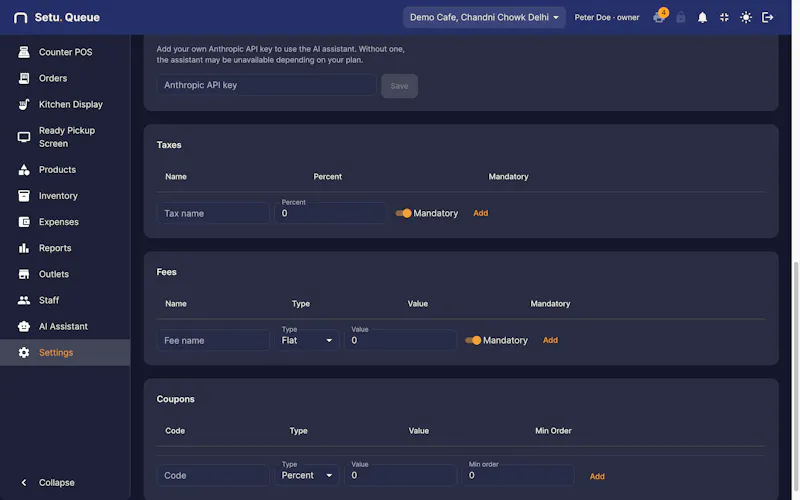Select Products in sidebar
Image resolution: width=800 pixels, height=500 pixels.
tap(65, 169)
